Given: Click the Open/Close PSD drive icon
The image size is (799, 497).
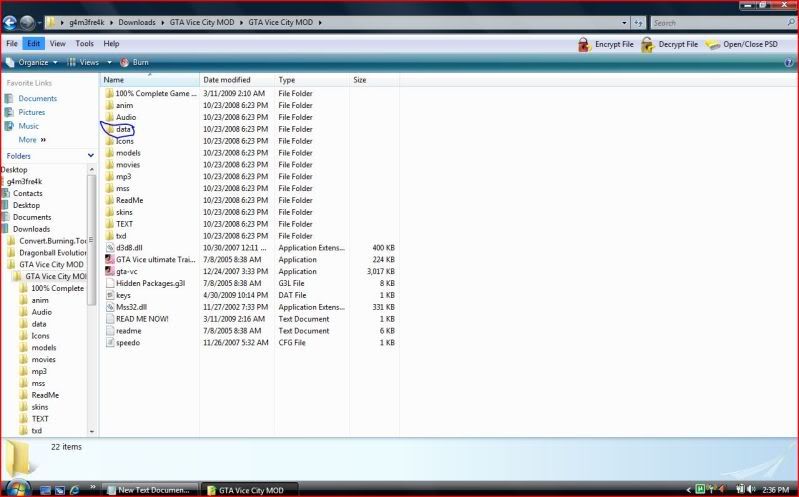Looking at the screenshot, I should click(712, 45).
